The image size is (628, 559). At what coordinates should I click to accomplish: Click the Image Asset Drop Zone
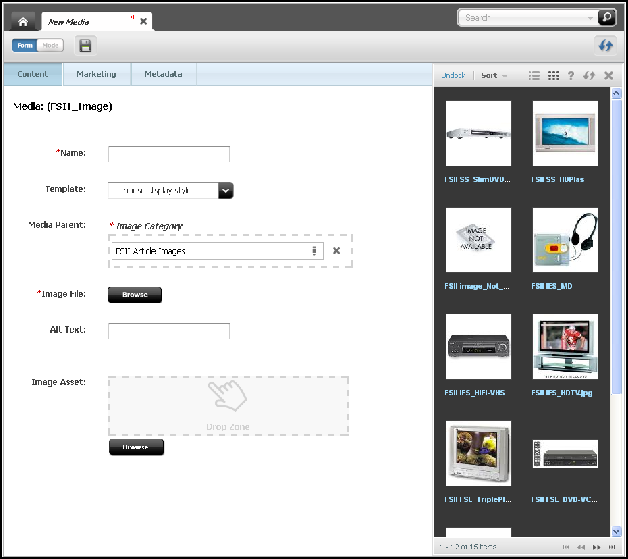[228, 406]
